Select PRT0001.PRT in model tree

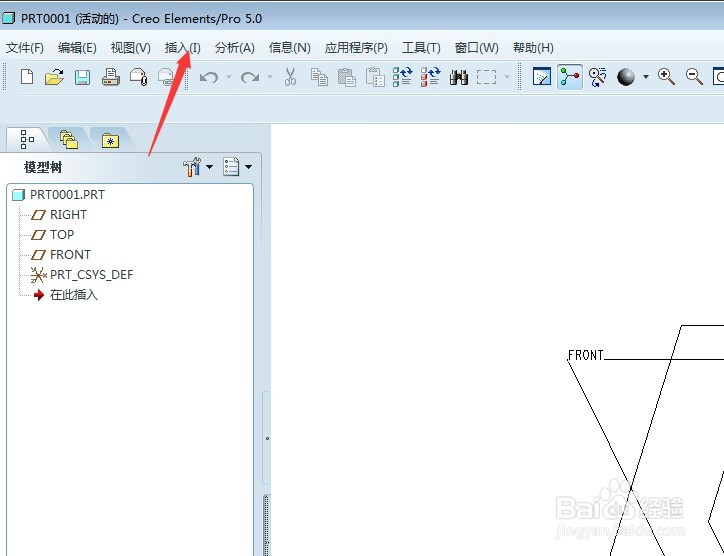(67, 194)
